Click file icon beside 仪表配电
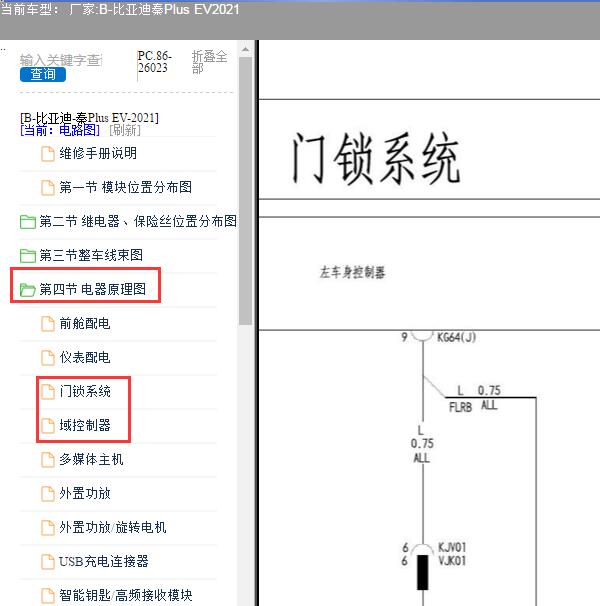This screenshot has width=600, height=606. 48,358
